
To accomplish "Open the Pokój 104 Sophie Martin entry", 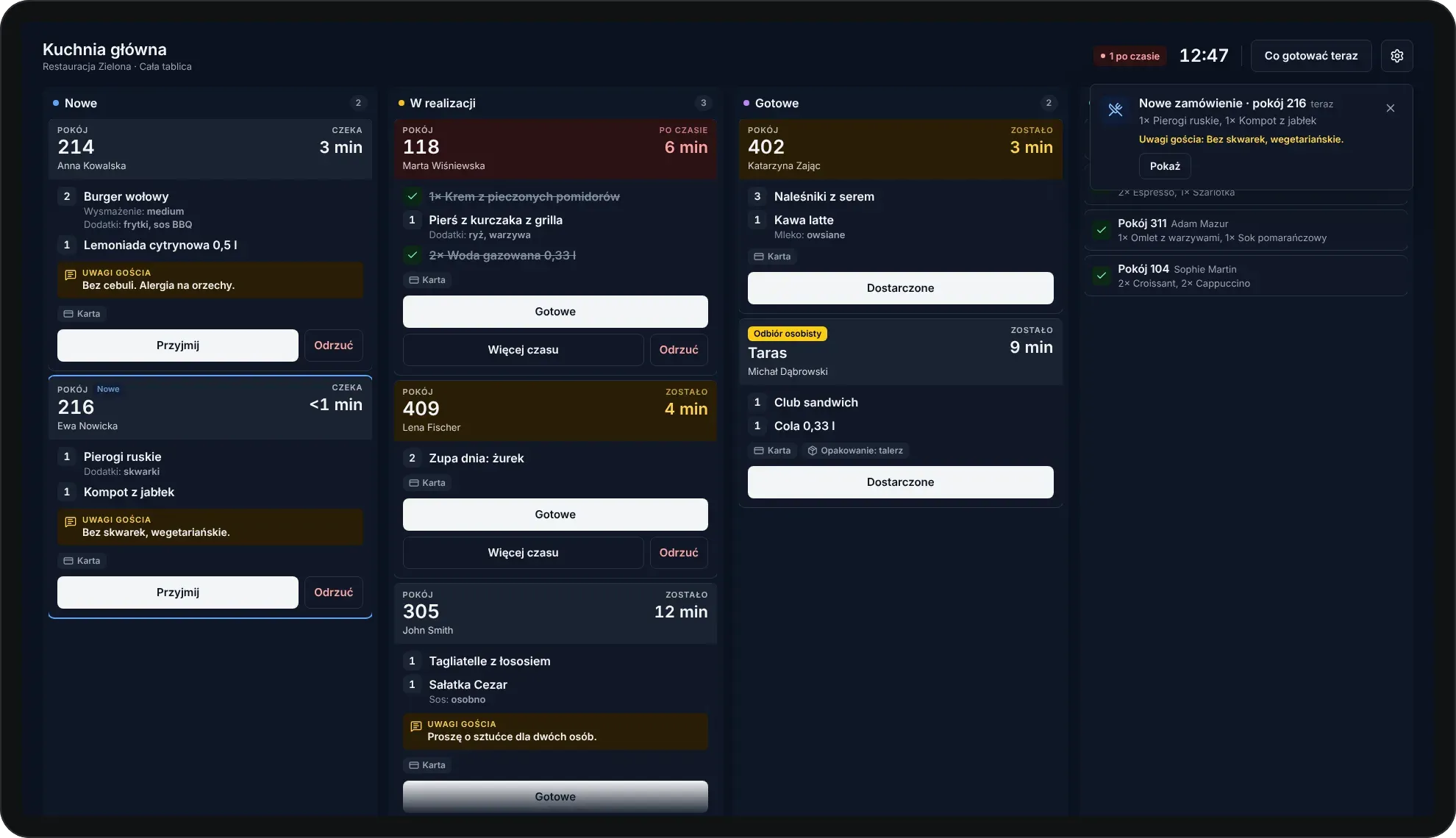I will tap(1246, 276).
